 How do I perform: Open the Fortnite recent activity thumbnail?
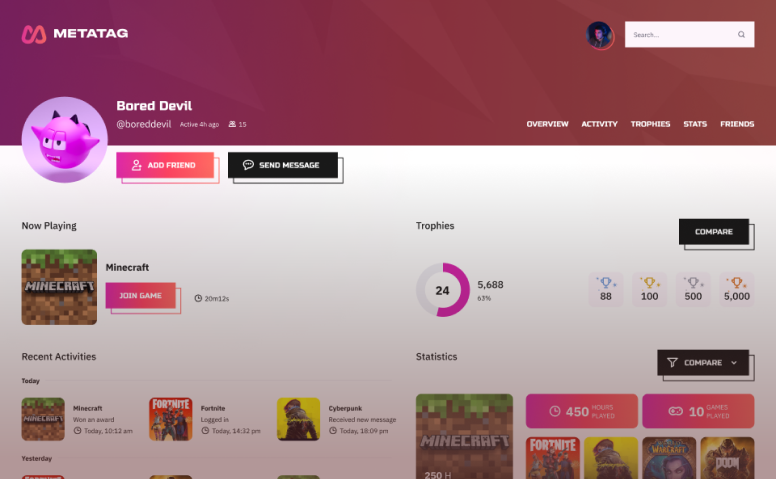point(171,419)
